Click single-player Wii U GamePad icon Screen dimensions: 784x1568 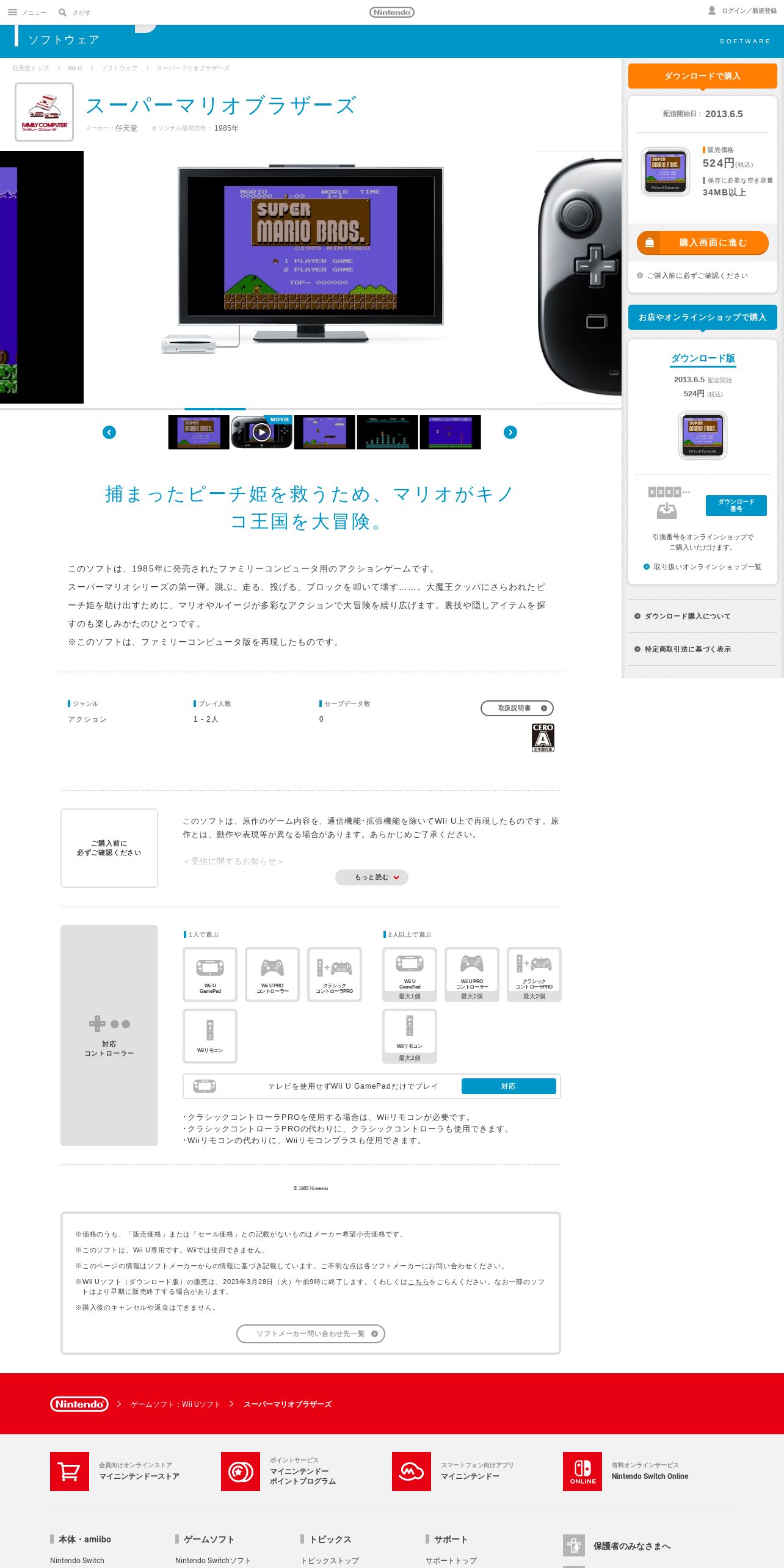pyautogui.click(x=210, y=975)
